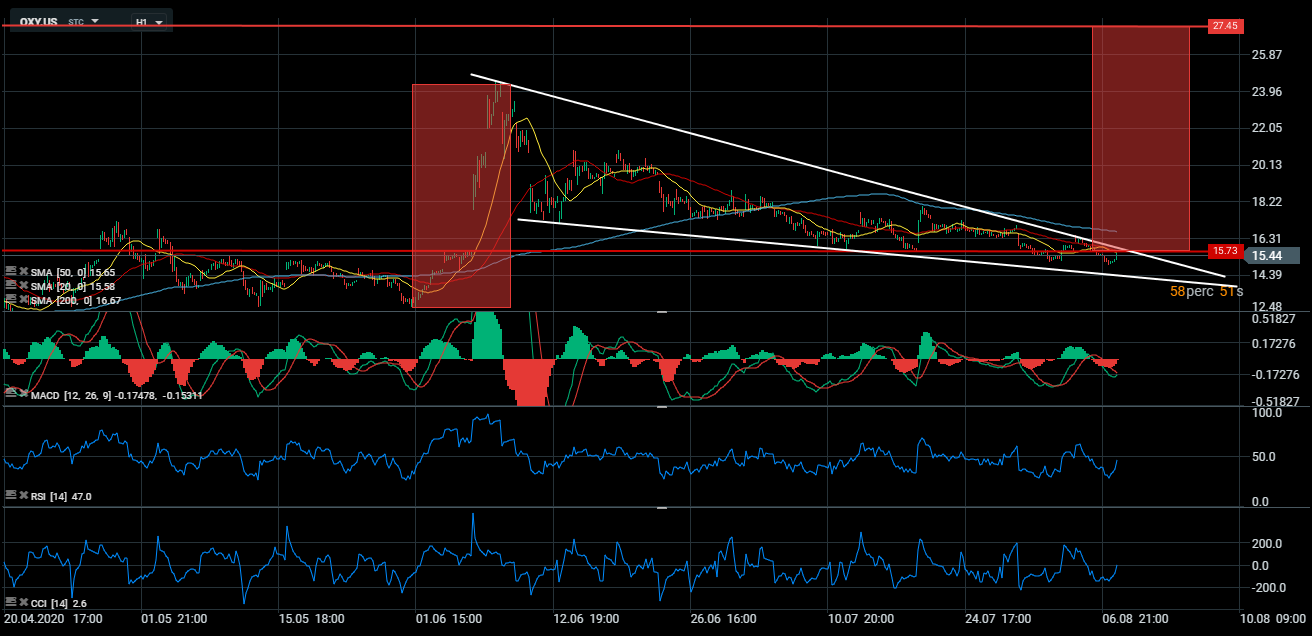Click the 12.48 price axis label
Viewport: 1312px width, 636px height.
(1266, 307)
